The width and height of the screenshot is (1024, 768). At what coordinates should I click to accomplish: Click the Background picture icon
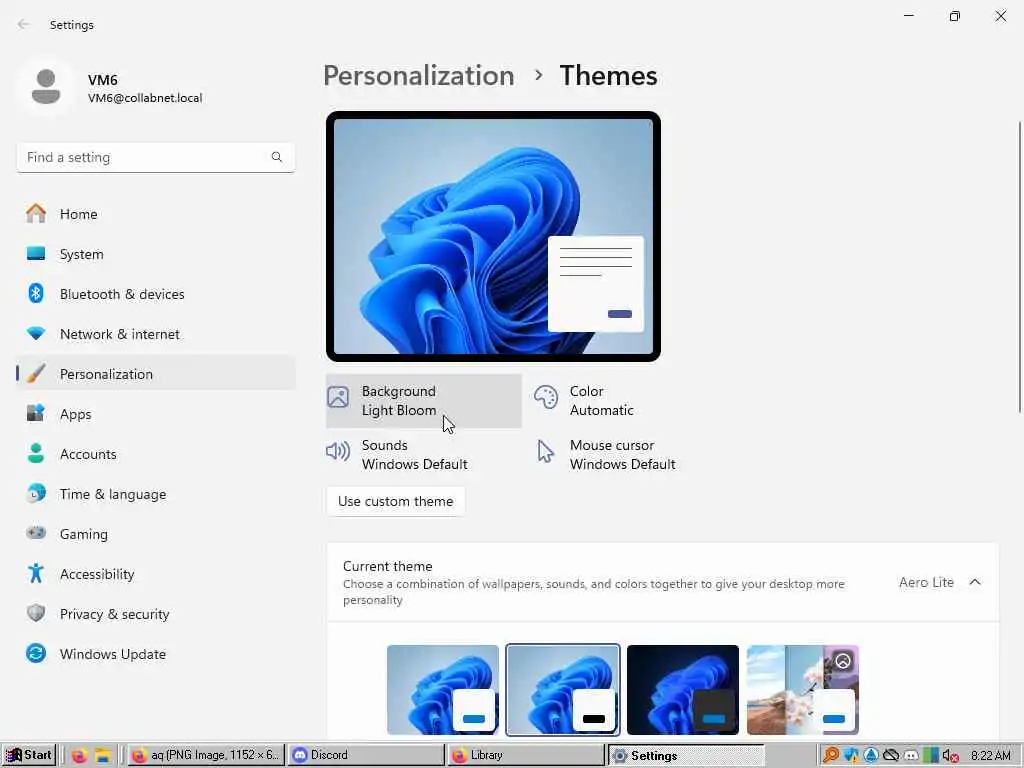338,397
